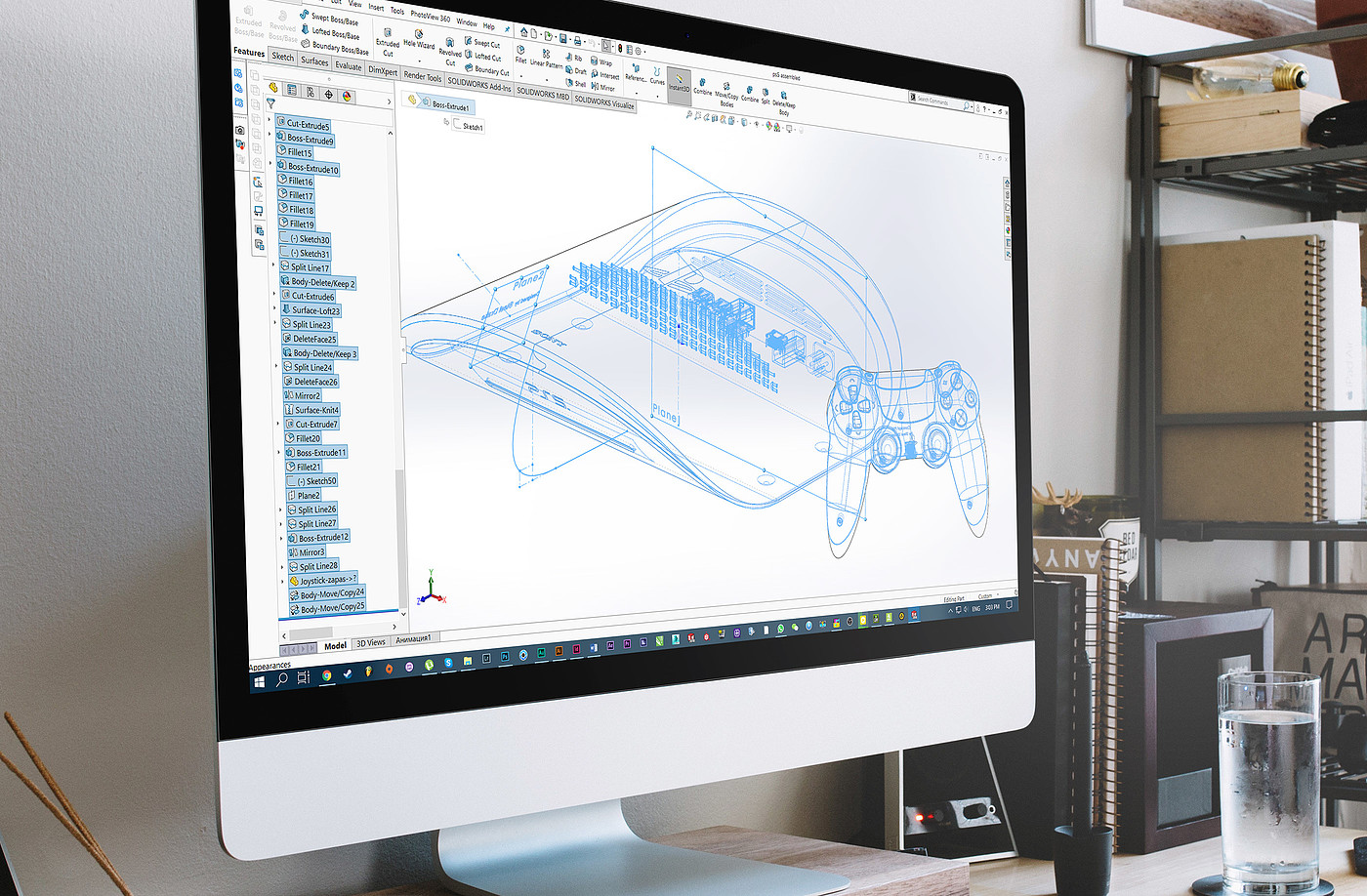Click the taskbar search magnifier
Viewport: 1367px width, 896px height.
point(281,678)
